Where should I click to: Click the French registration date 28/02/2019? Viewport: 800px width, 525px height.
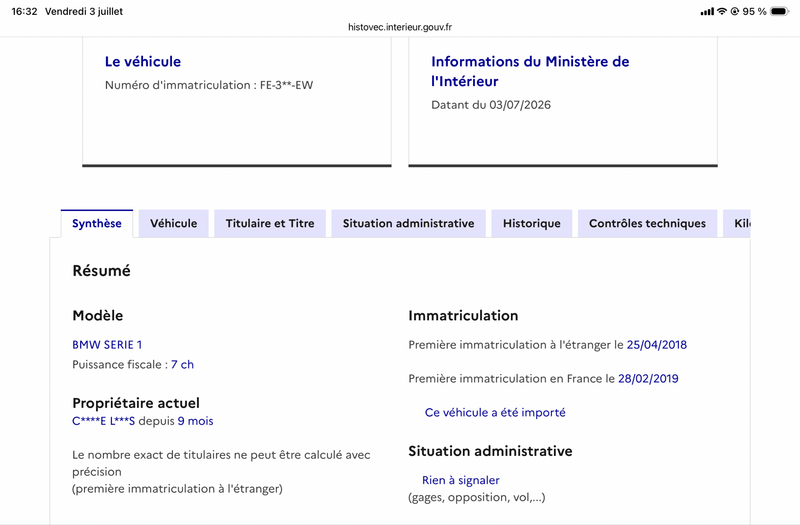648,379
